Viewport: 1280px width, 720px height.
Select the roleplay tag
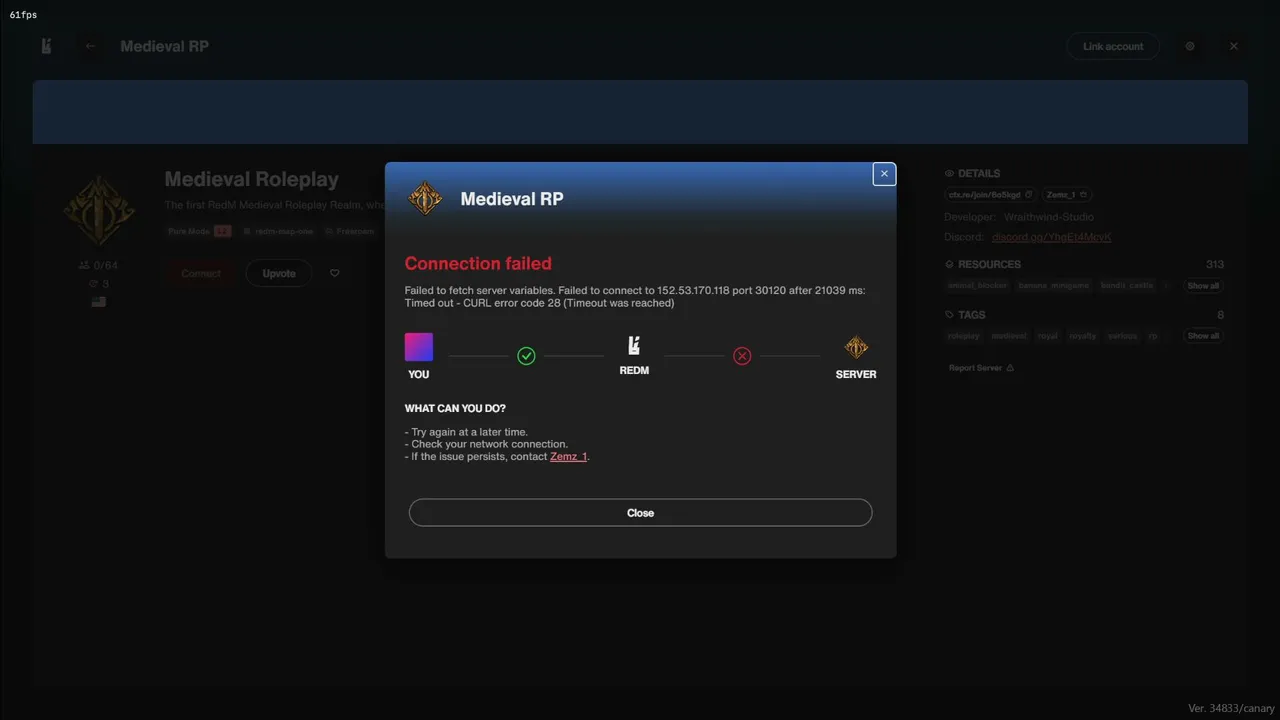tap(964, 336)
